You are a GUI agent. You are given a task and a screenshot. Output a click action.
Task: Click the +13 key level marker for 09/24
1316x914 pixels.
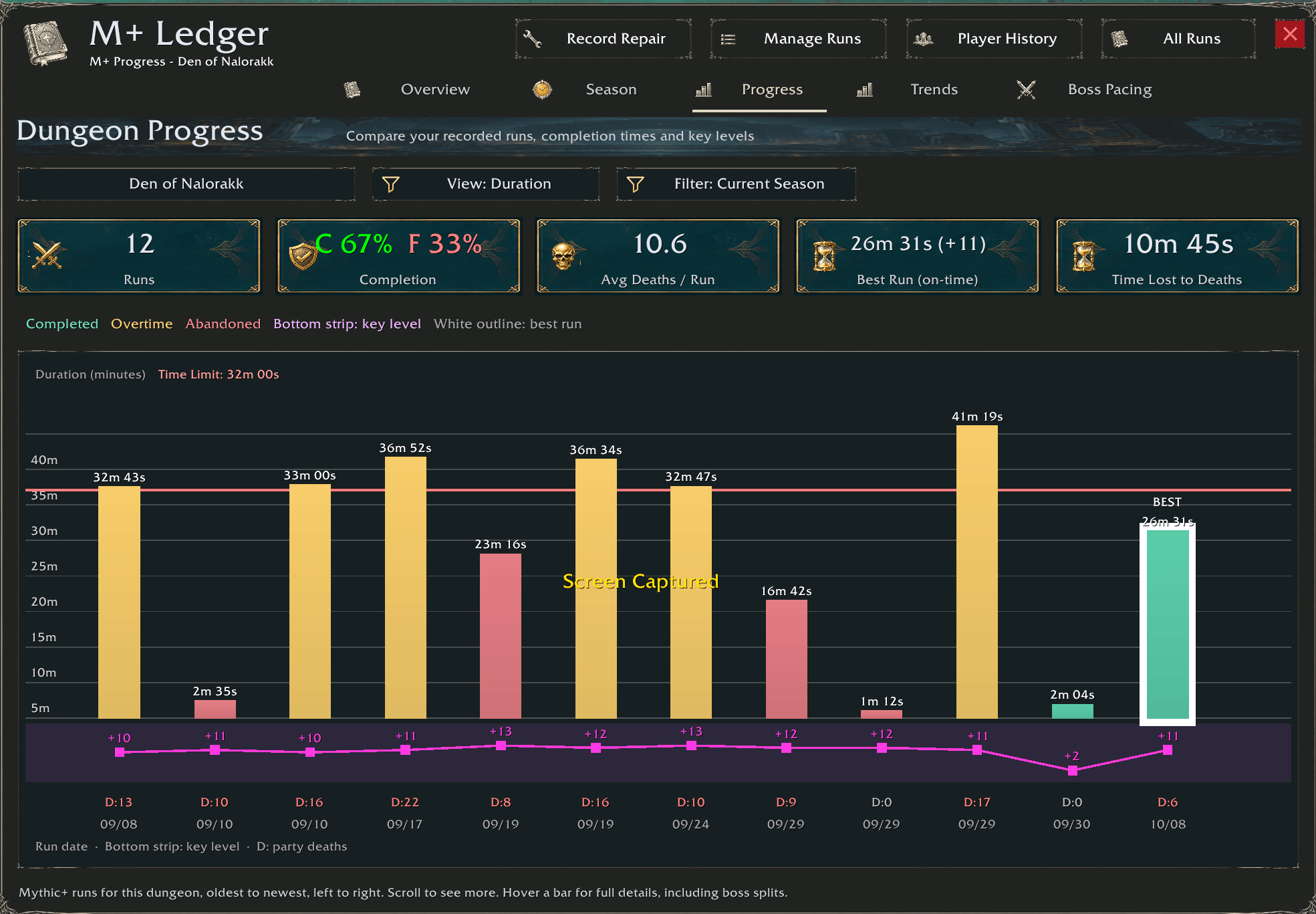point(691,746)
